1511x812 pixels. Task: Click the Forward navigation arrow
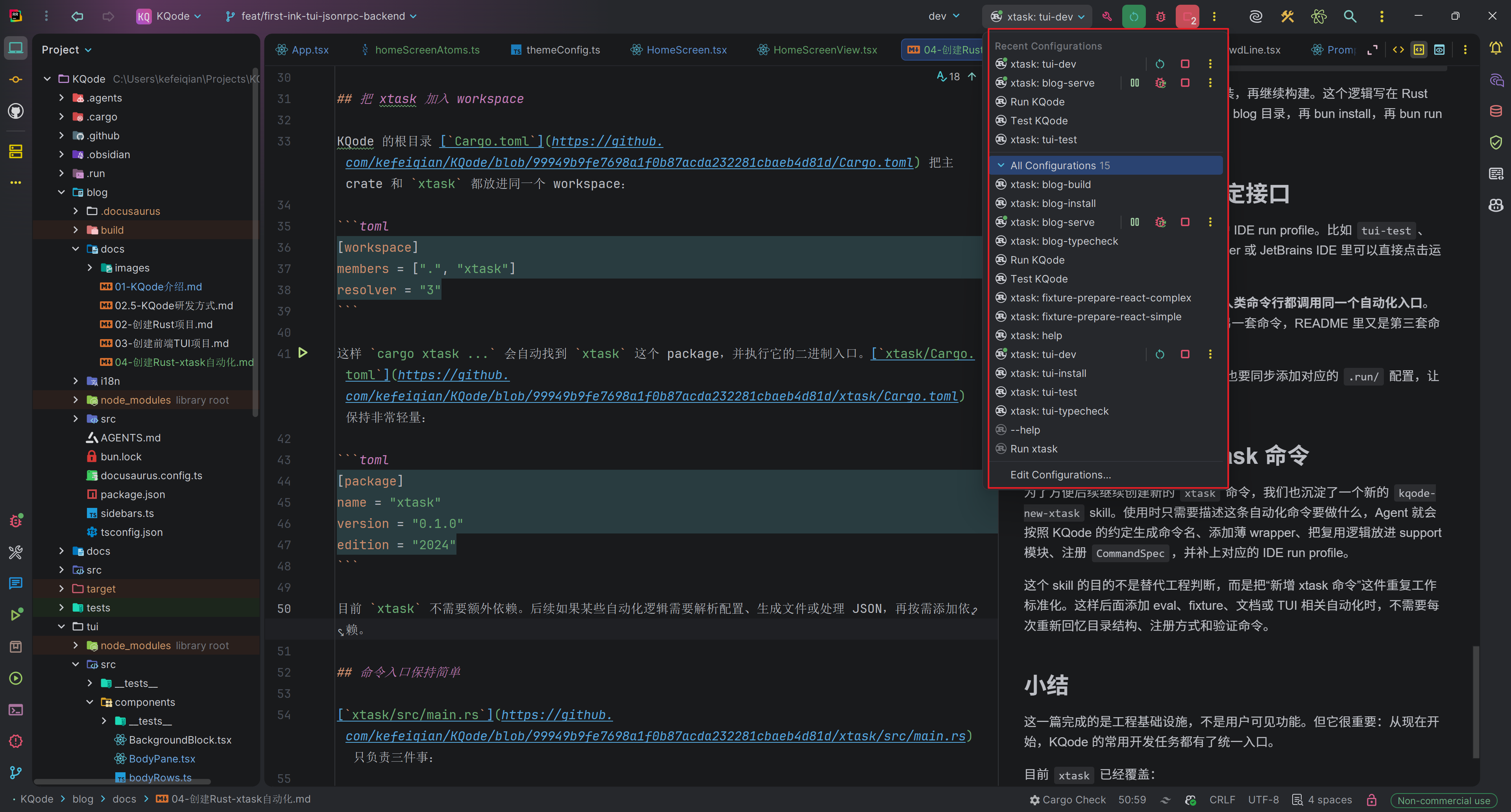[108, 17]
